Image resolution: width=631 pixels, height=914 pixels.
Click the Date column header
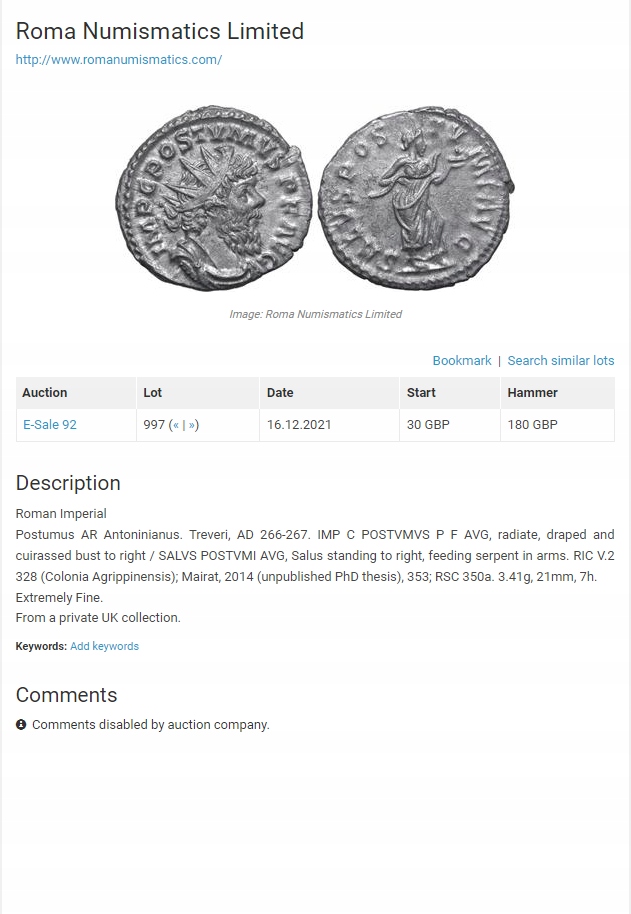pos(280,392)
